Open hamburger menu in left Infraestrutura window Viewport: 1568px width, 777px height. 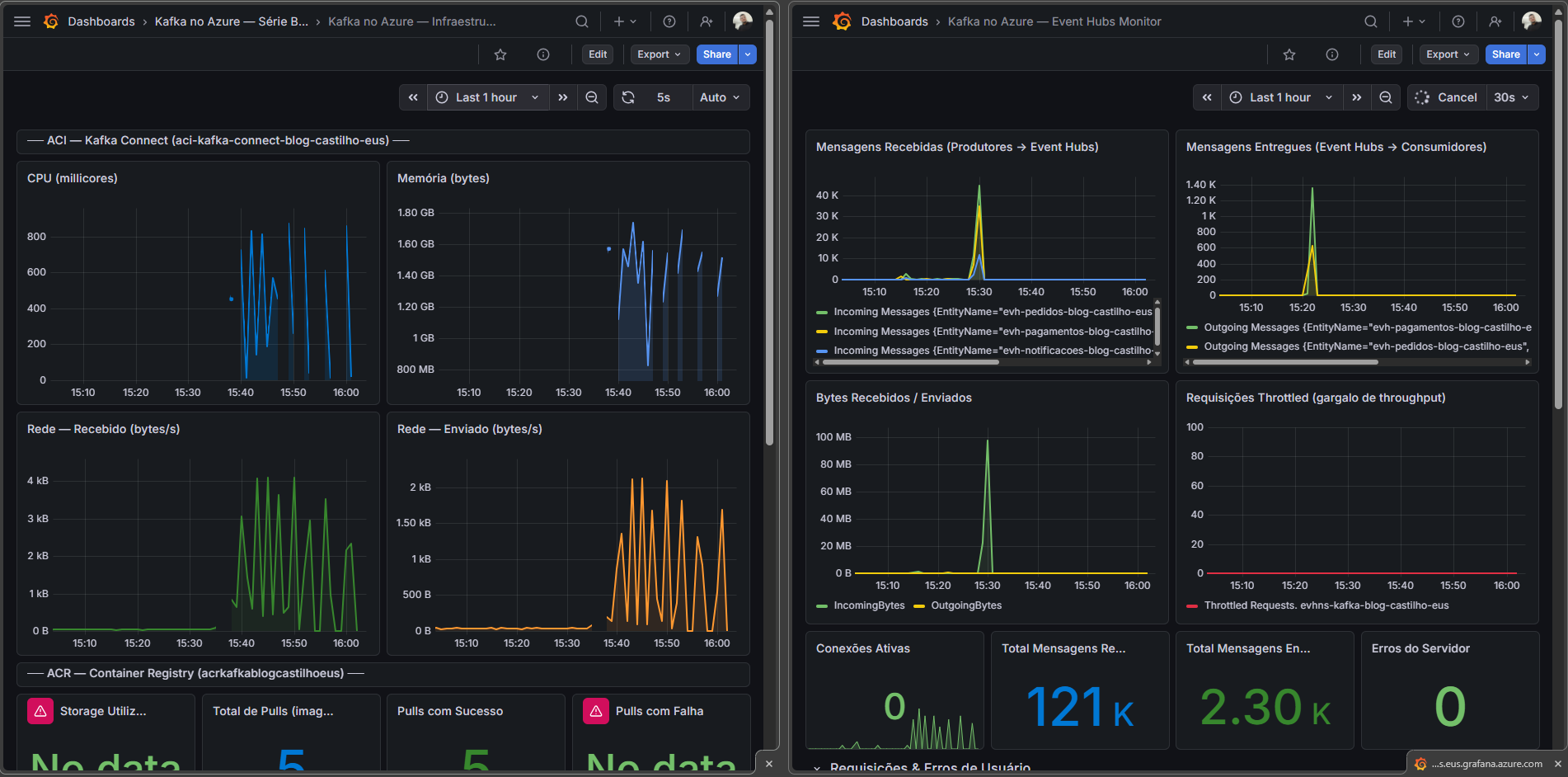[22, 21]
